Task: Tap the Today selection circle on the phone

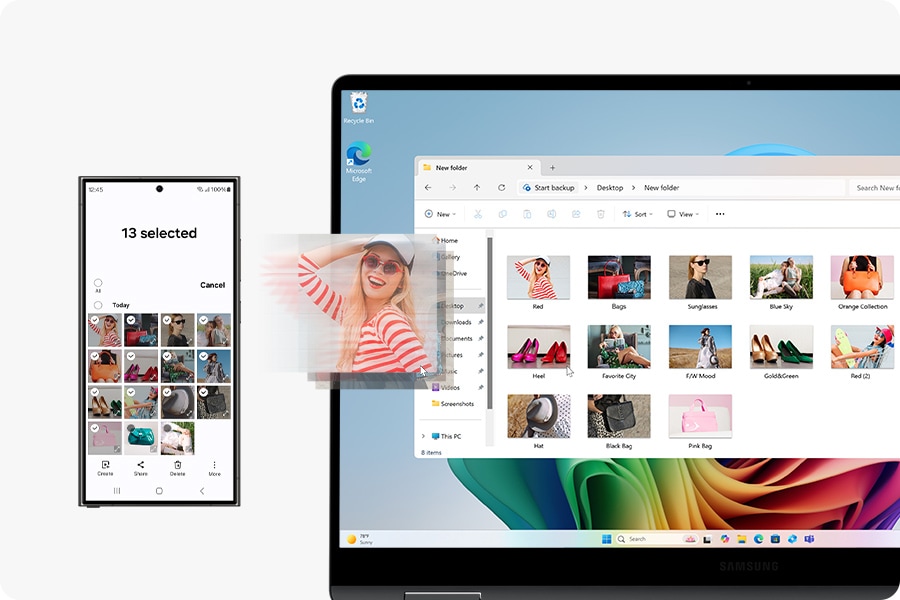Action: tap(98, 303)
